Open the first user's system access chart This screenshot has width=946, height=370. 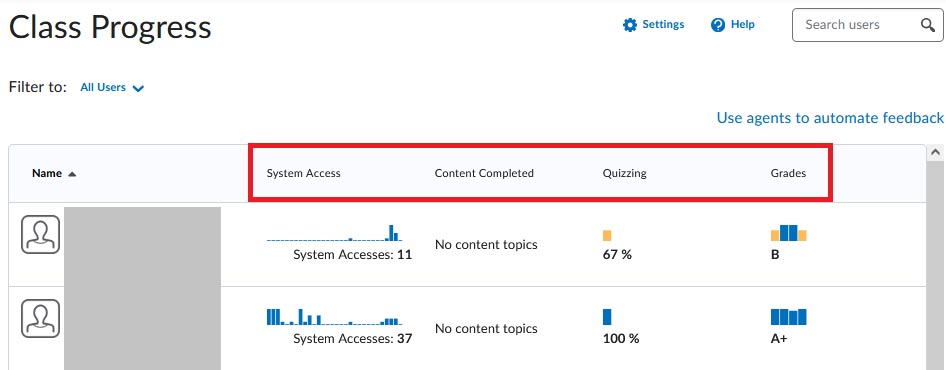tap(334, 233)
